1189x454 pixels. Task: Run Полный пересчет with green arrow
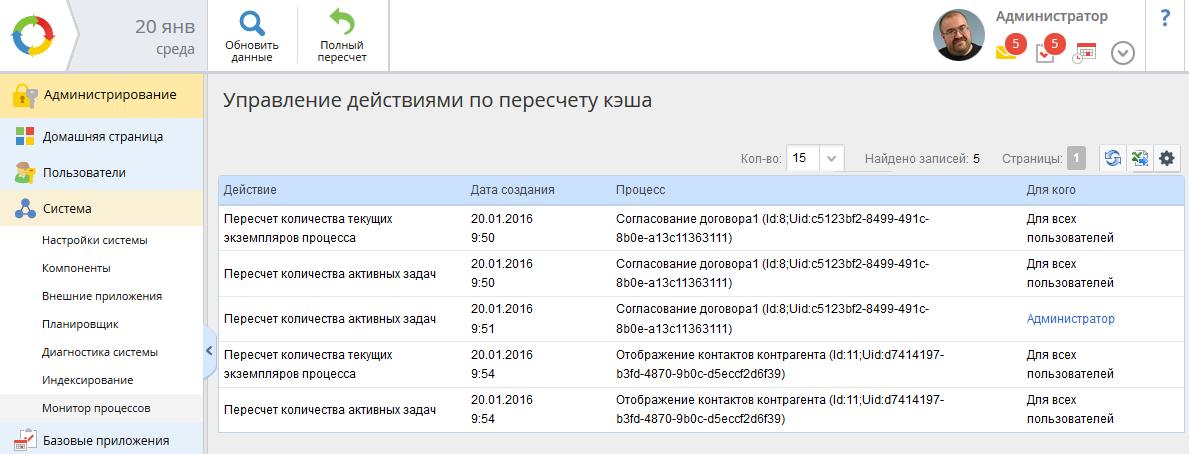[342, 36]
